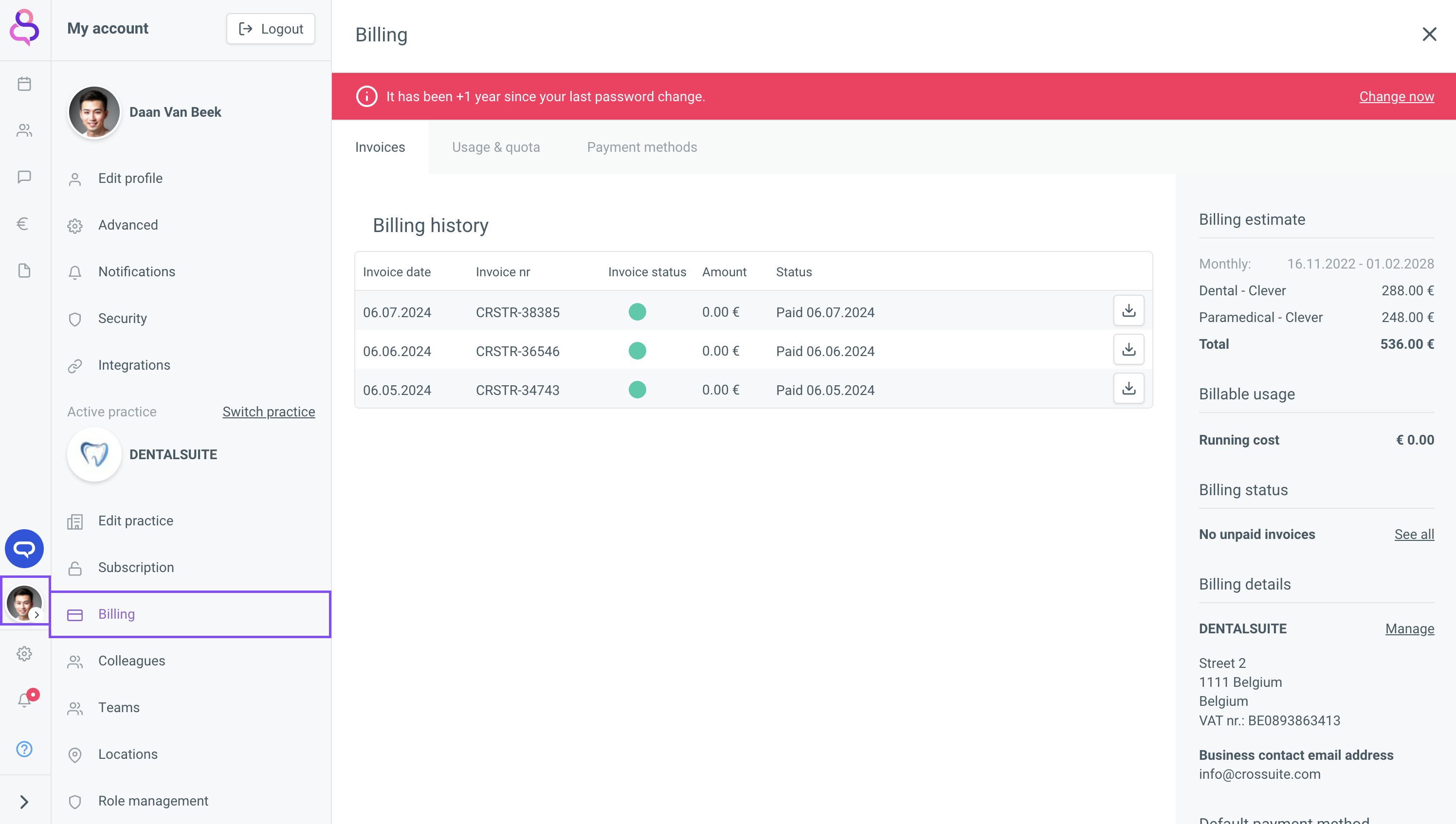The image size is (1456, 824).
Task: Open the messages chat bubble sidebar icon
Action: (x=24, y=177)
